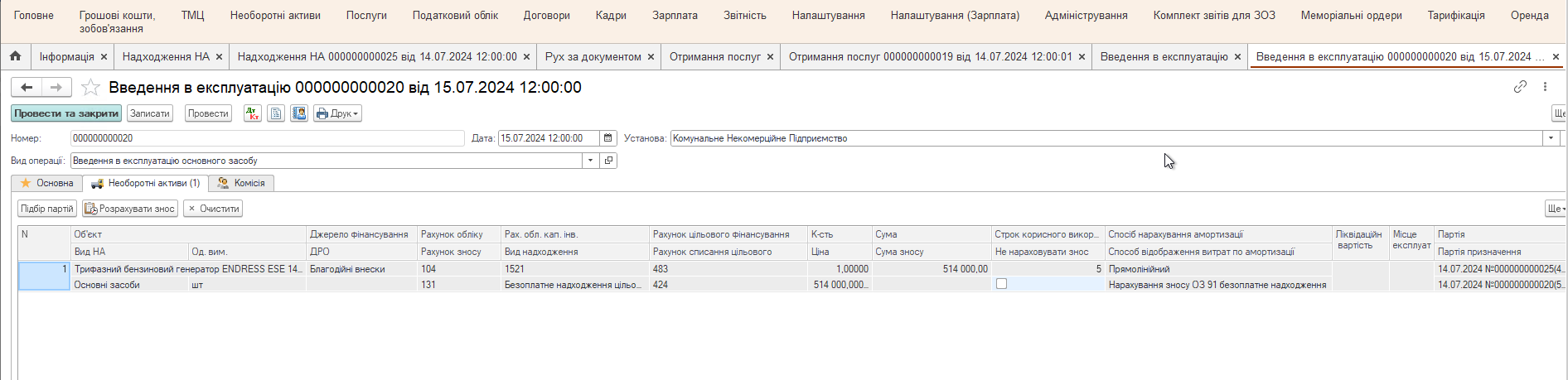Copy link to document via chain icon
The height and width of the screenshot is (380, 1568).
1520,87
